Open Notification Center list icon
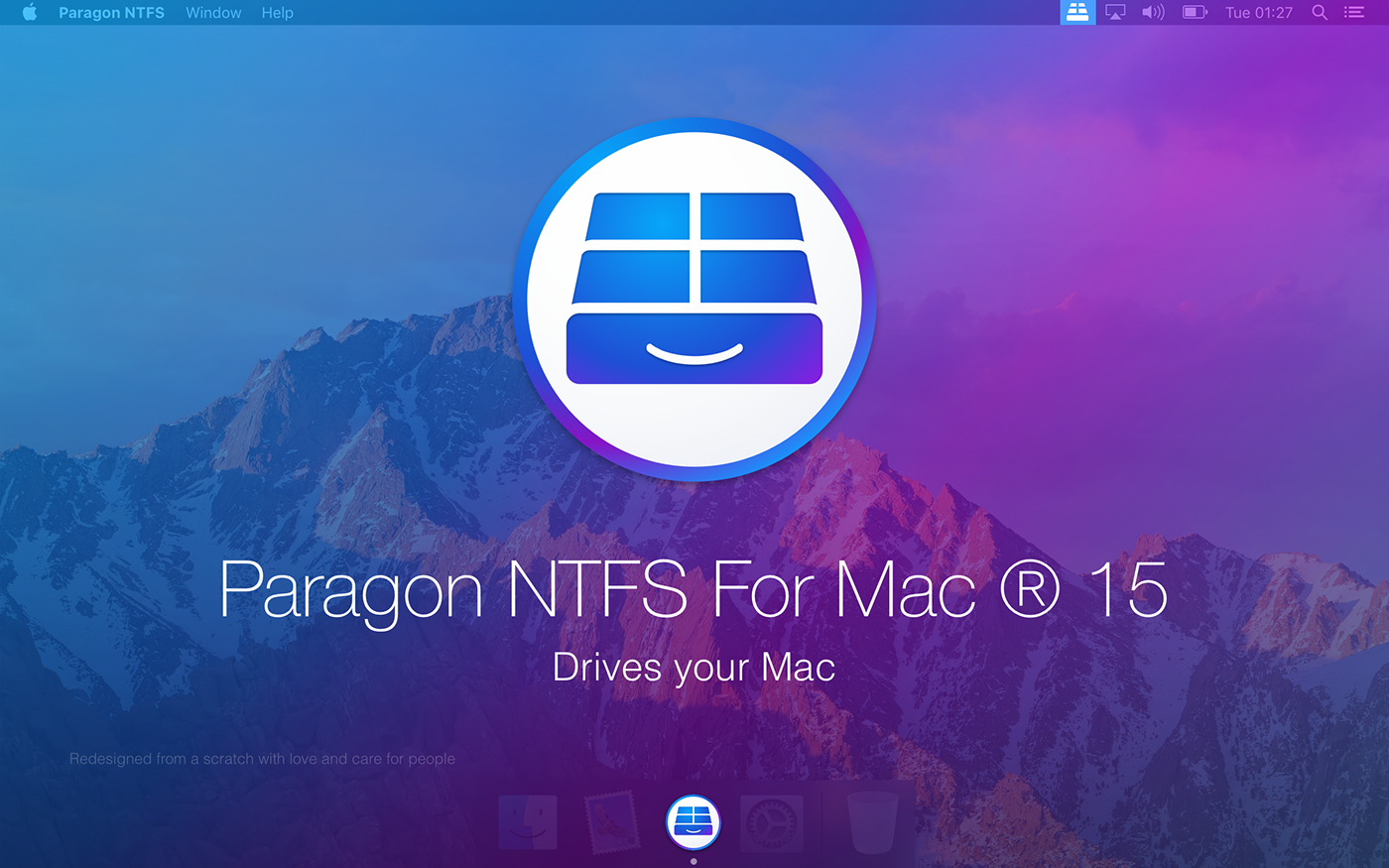The width and height of the screenshot is (1389, 868). pyautogui.click(x=1354, y=13)
